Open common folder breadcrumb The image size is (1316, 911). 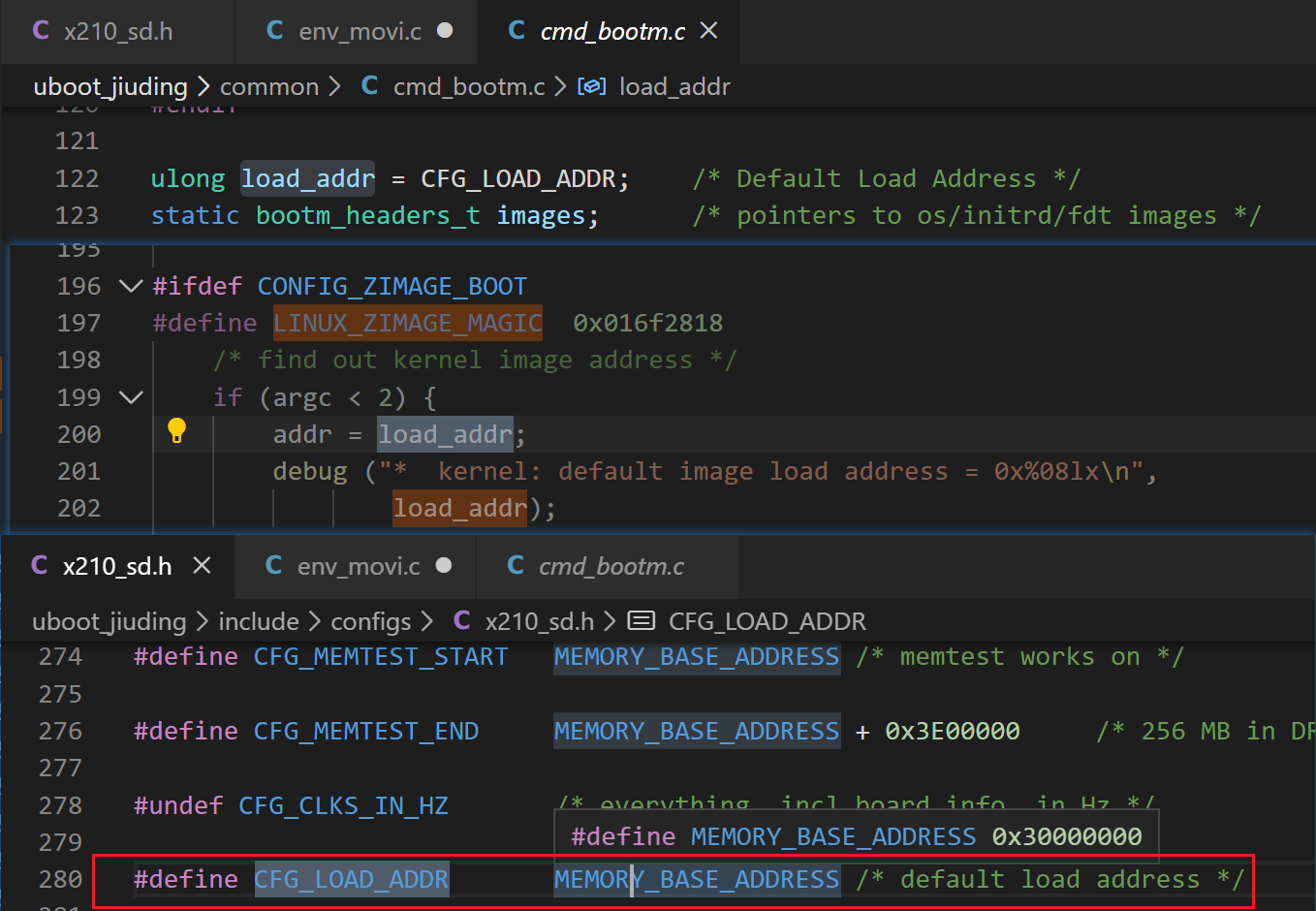269,86
